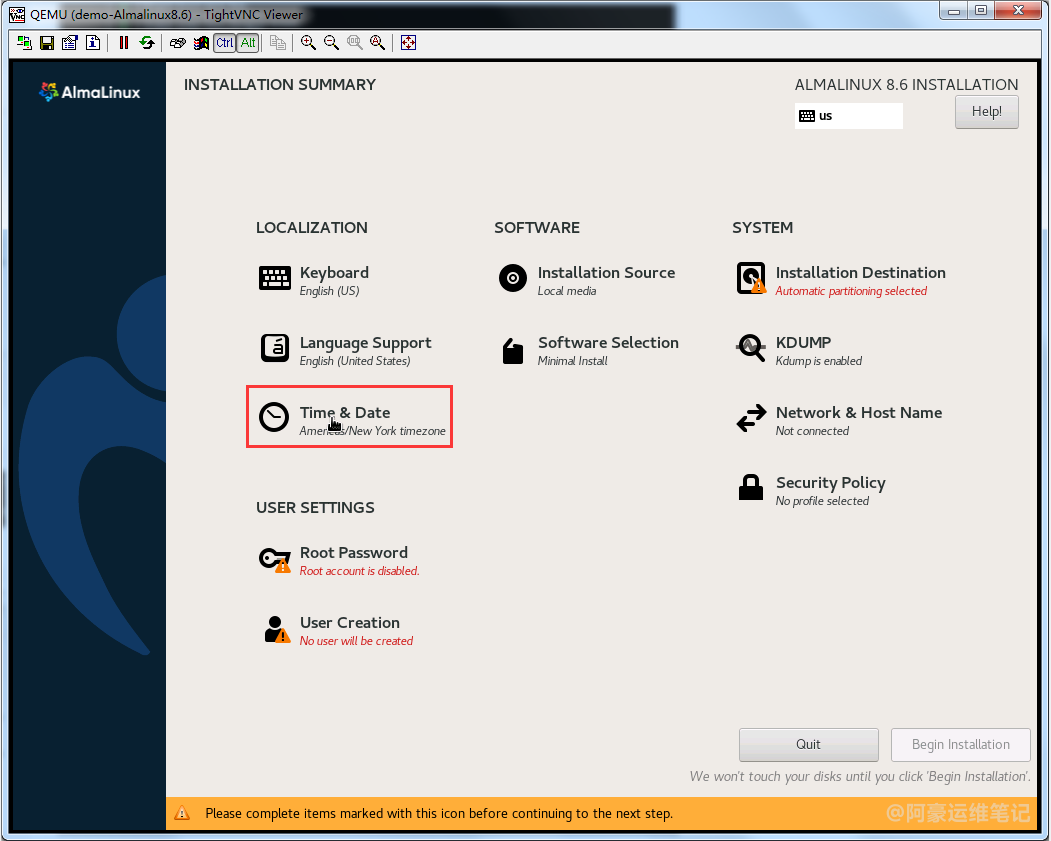
Task: Close the TightVNC Viewer window
Action: point(1017,11)
